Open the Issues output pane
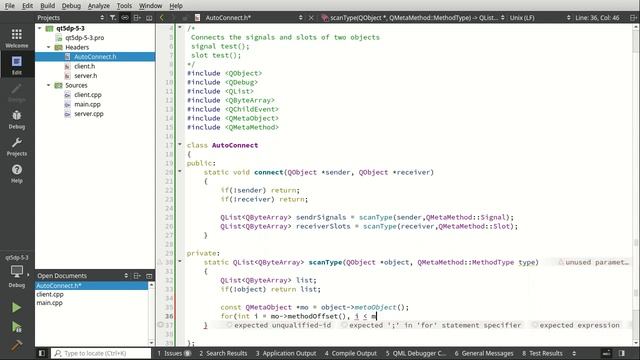Screen dimensions: 640x360 pyautogui.click(x=174, y=353)
